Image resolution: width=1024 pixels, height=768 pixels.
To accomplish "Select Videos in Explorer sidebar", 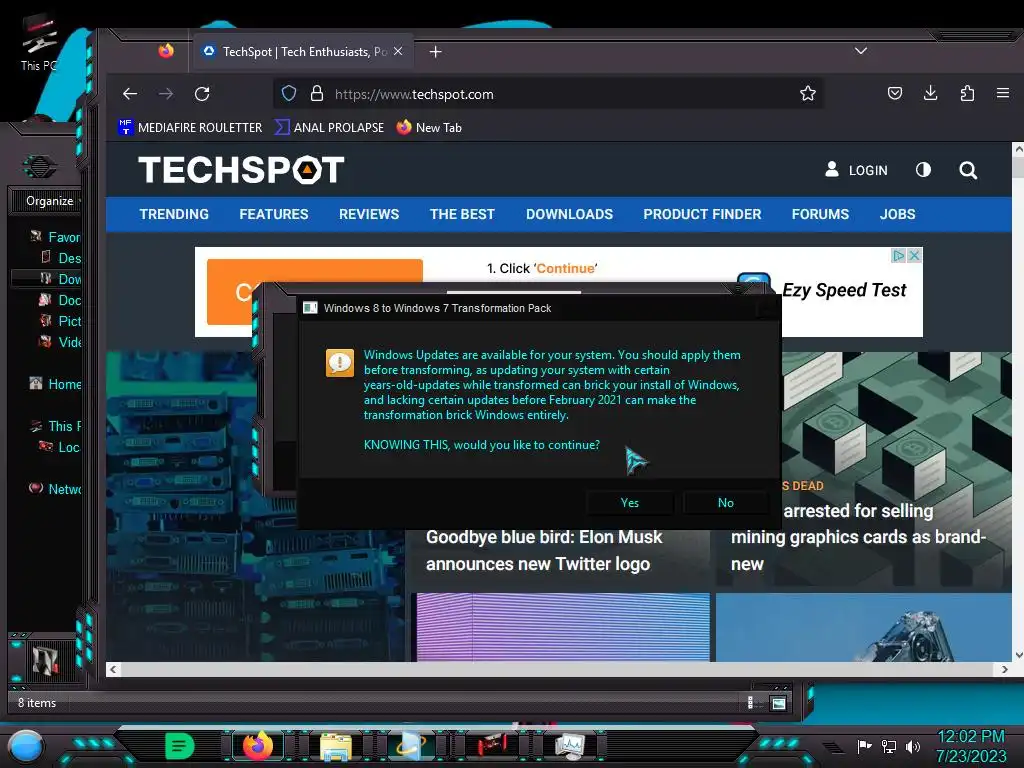I will [61, 342].
